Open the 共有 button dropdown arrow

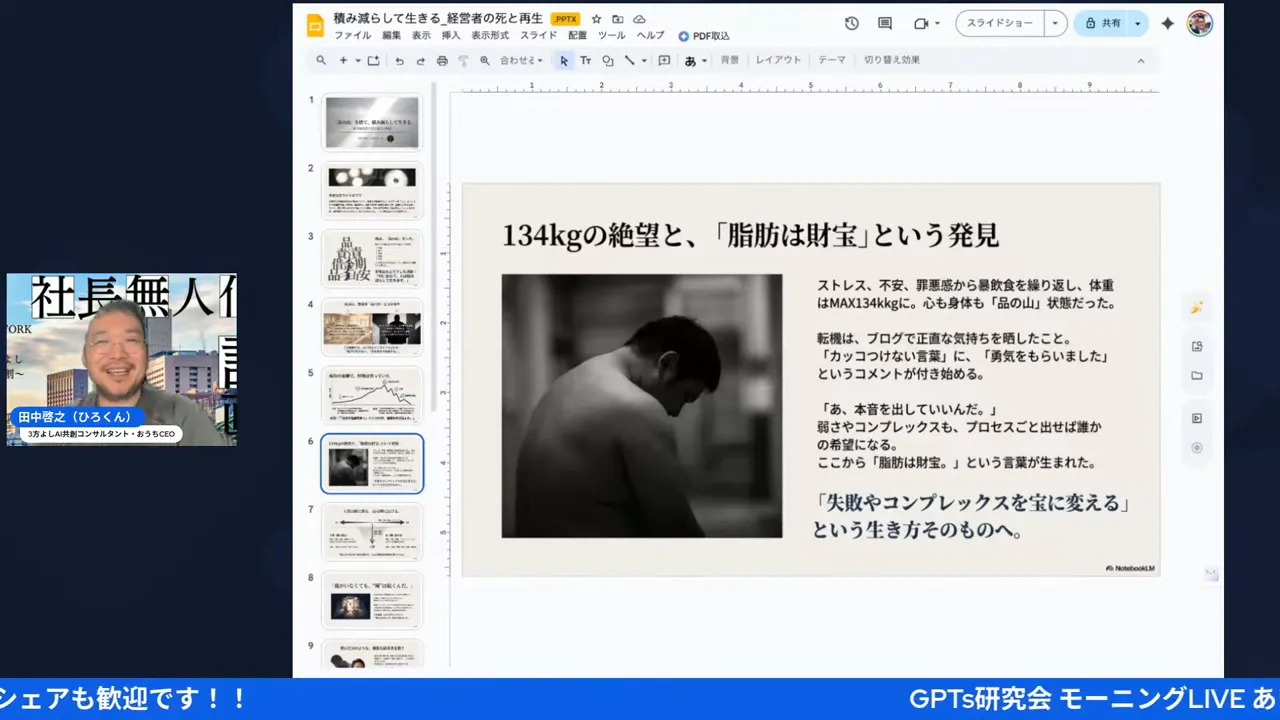tap(1137, 23)
